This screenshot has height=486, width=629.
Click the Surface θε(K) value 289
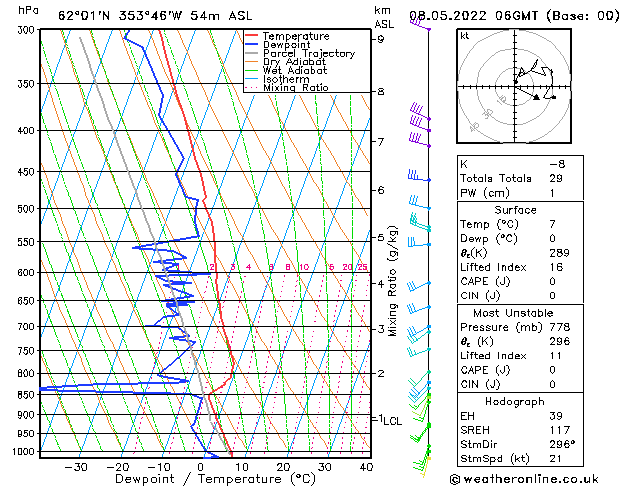pyautogui.click(x=560, y=253)
